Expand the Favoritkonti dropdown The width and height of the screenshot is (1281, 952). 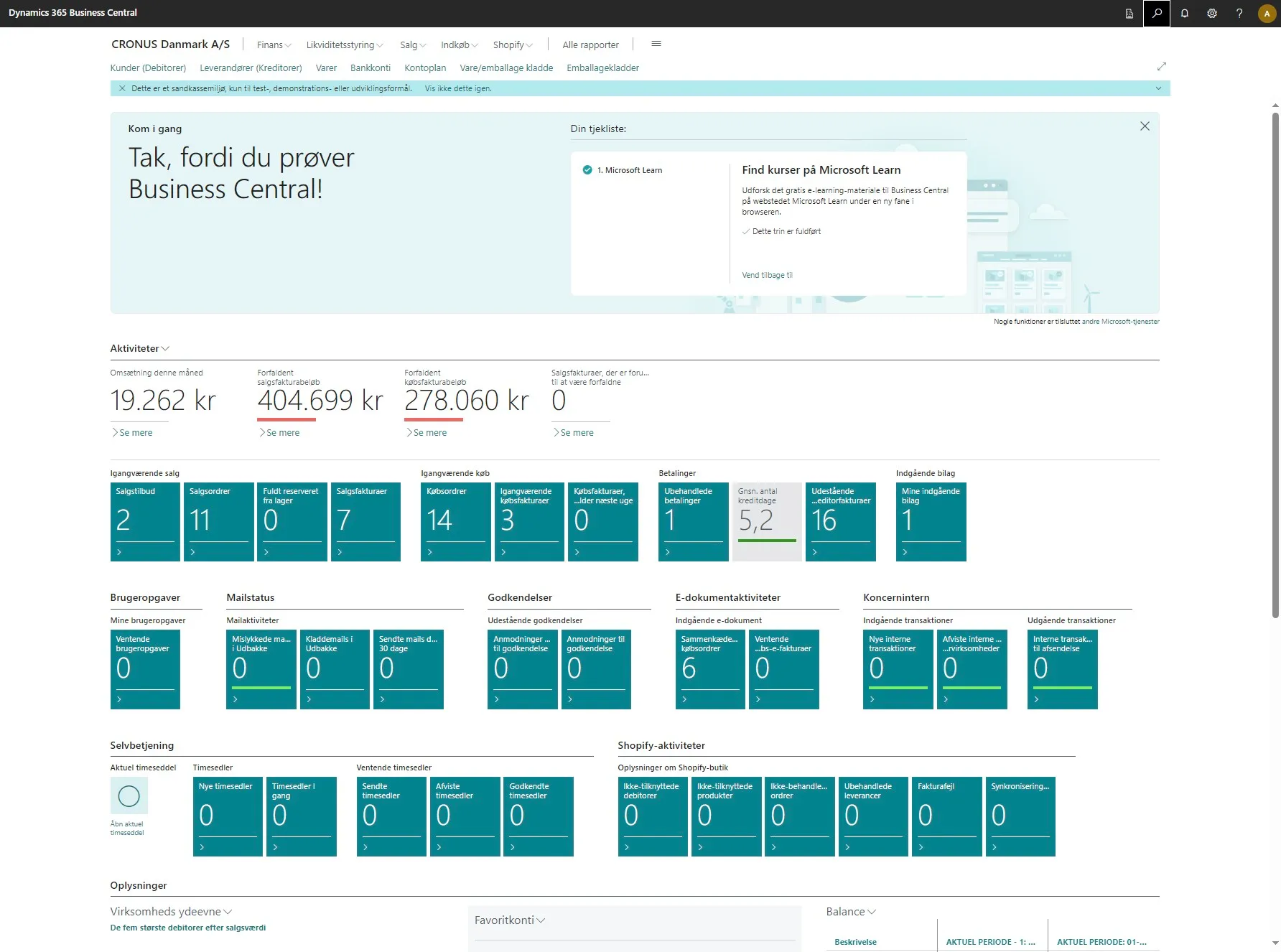pos(510,920)
